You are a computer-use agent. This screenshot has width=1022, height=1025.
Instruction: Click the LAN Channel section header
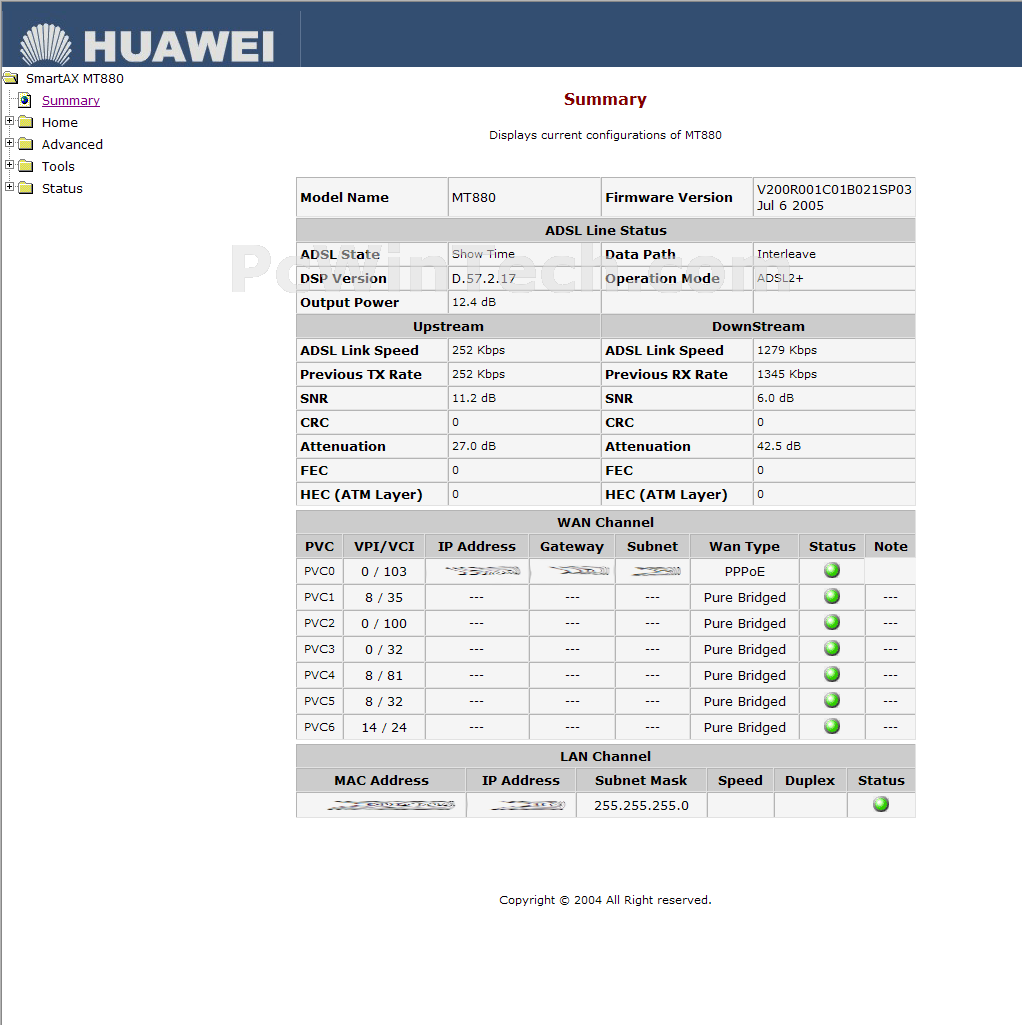pos(605,756)
